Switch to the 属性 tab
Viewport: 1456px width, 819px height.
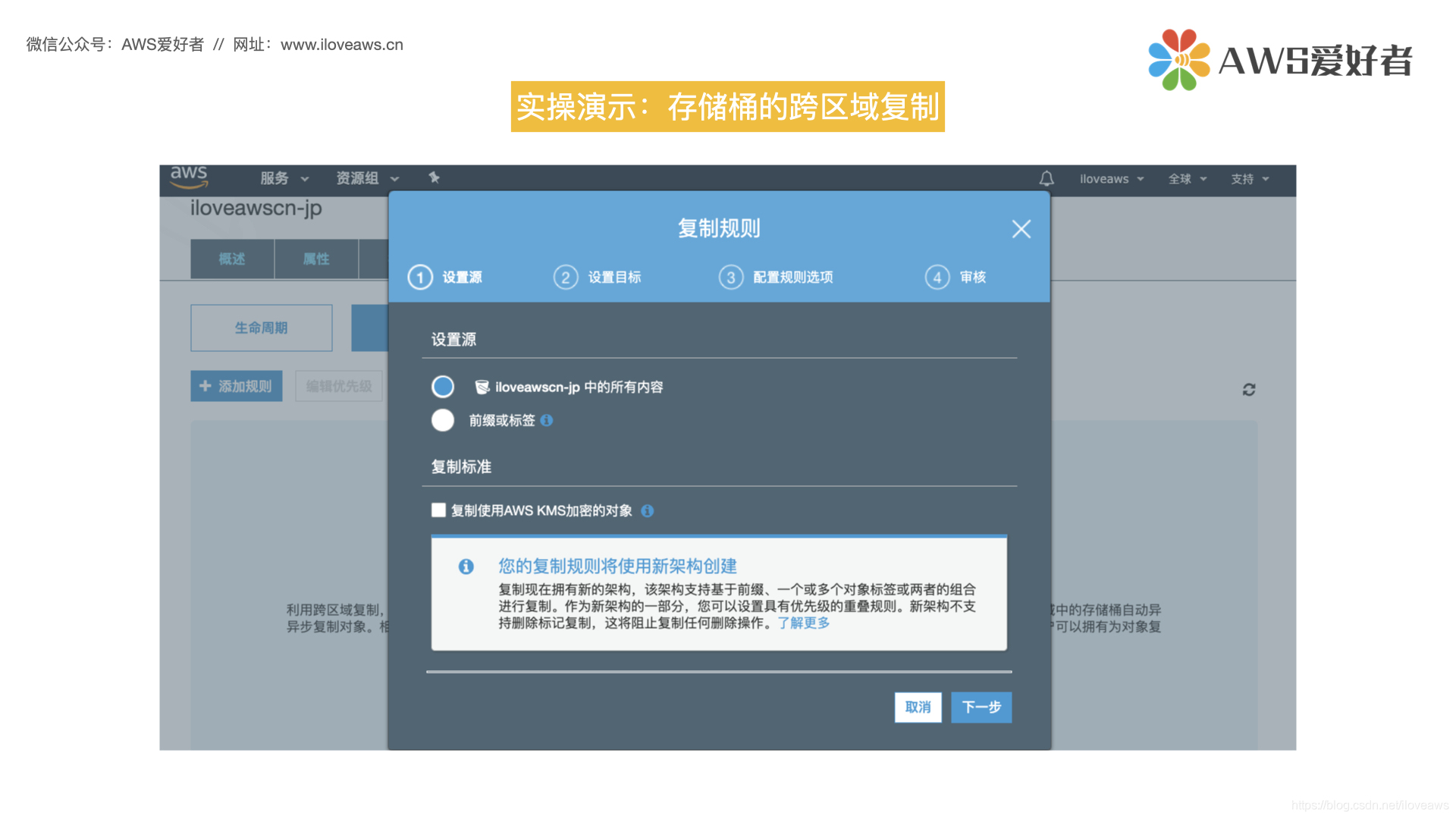point(316,259)
